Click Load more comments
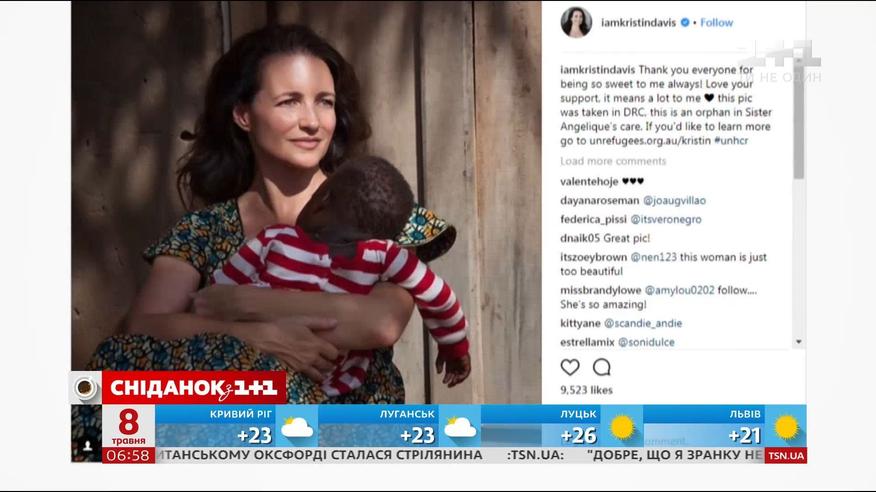Image resolution: width=876 pixels, height=492 pixels. coord(613,161)
